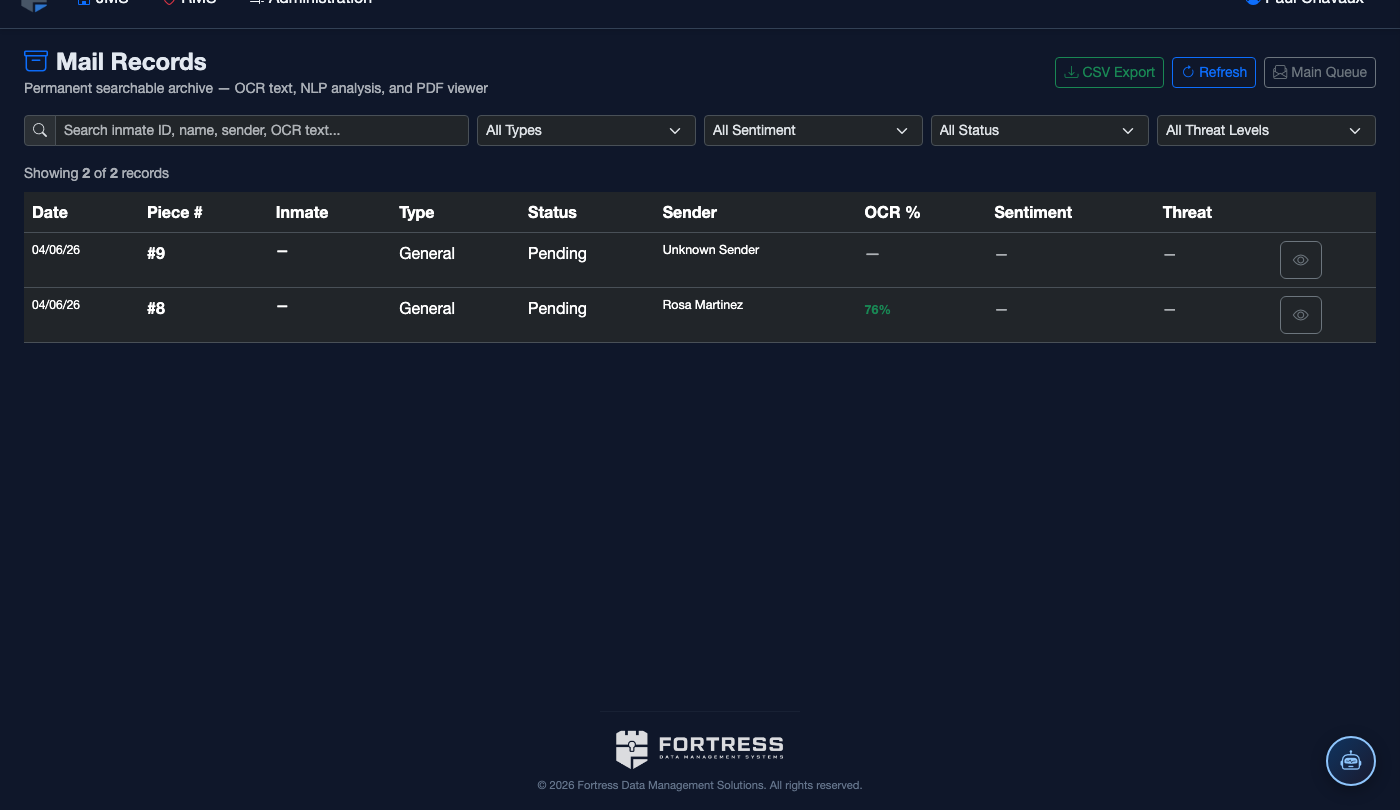Click the Date column header

coord(50,212)
